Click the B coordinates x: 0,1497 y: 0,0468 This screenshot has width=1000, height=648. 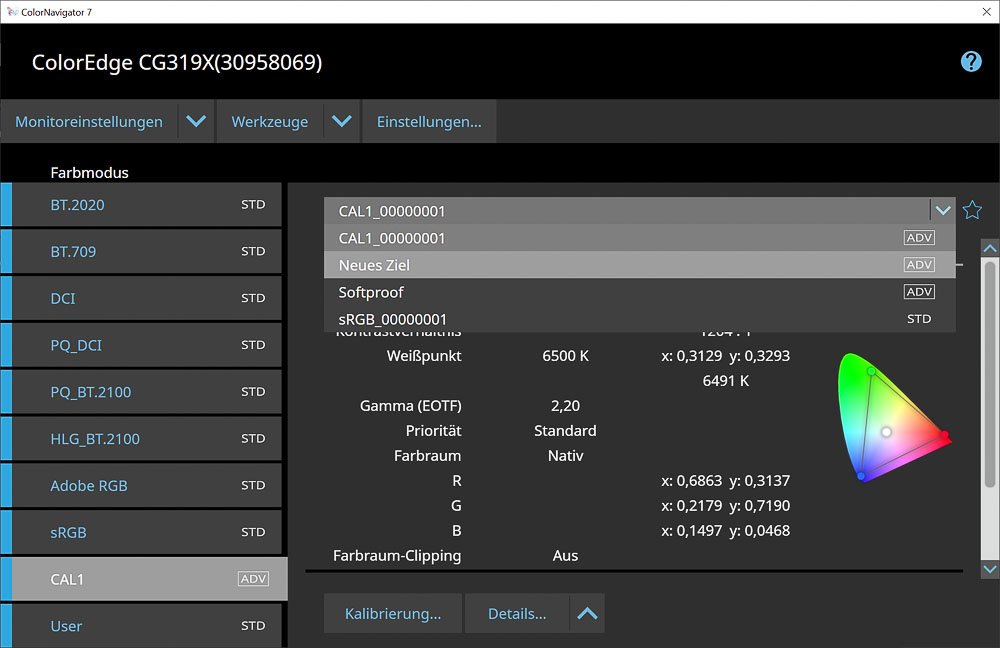(x=725, y=531)
